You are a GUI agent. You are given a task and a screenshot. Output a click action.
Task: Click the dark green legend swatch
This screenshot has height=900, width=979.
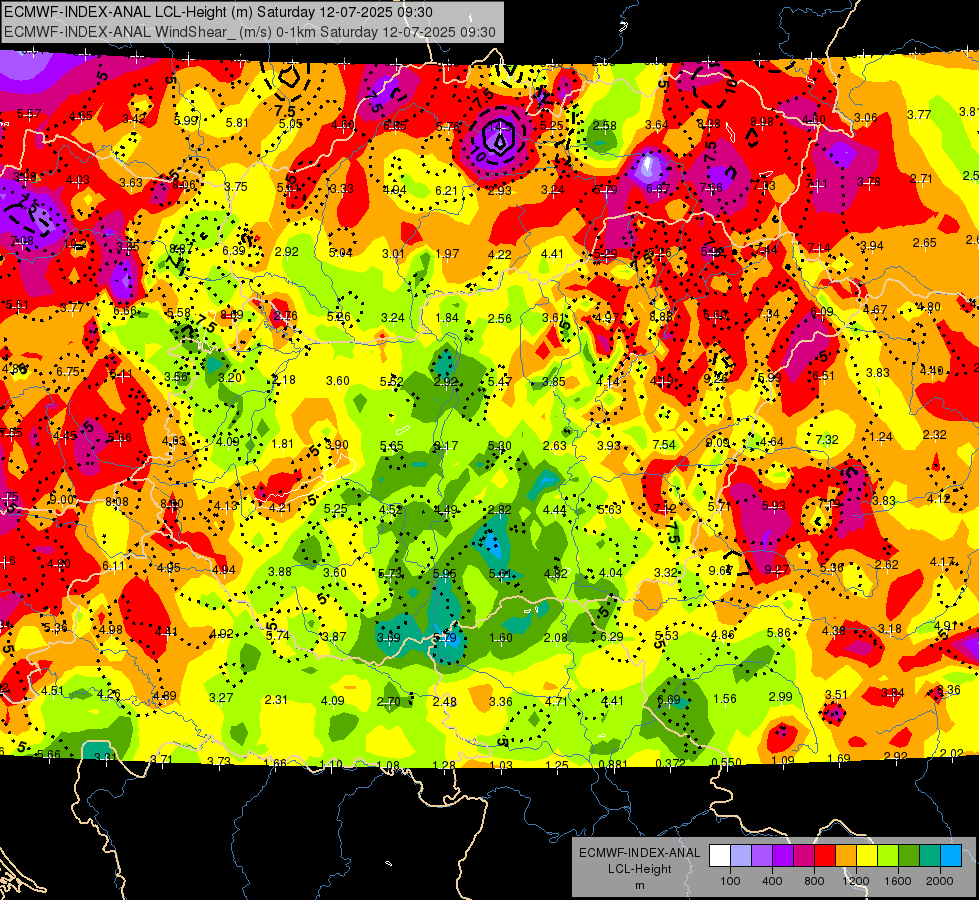point(909,856)
